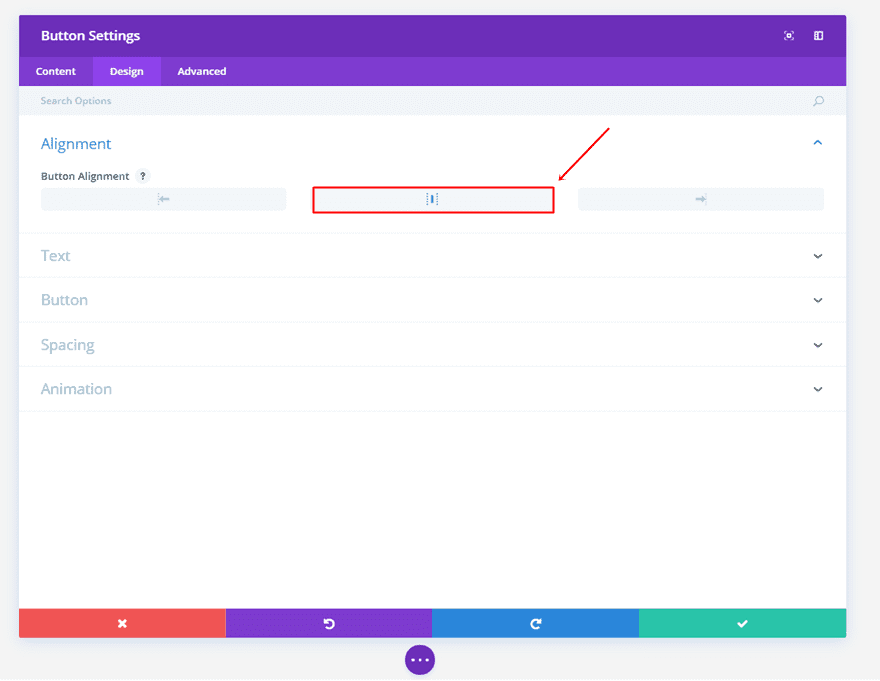Open the Advanced tab

click(x=202, y=71)
